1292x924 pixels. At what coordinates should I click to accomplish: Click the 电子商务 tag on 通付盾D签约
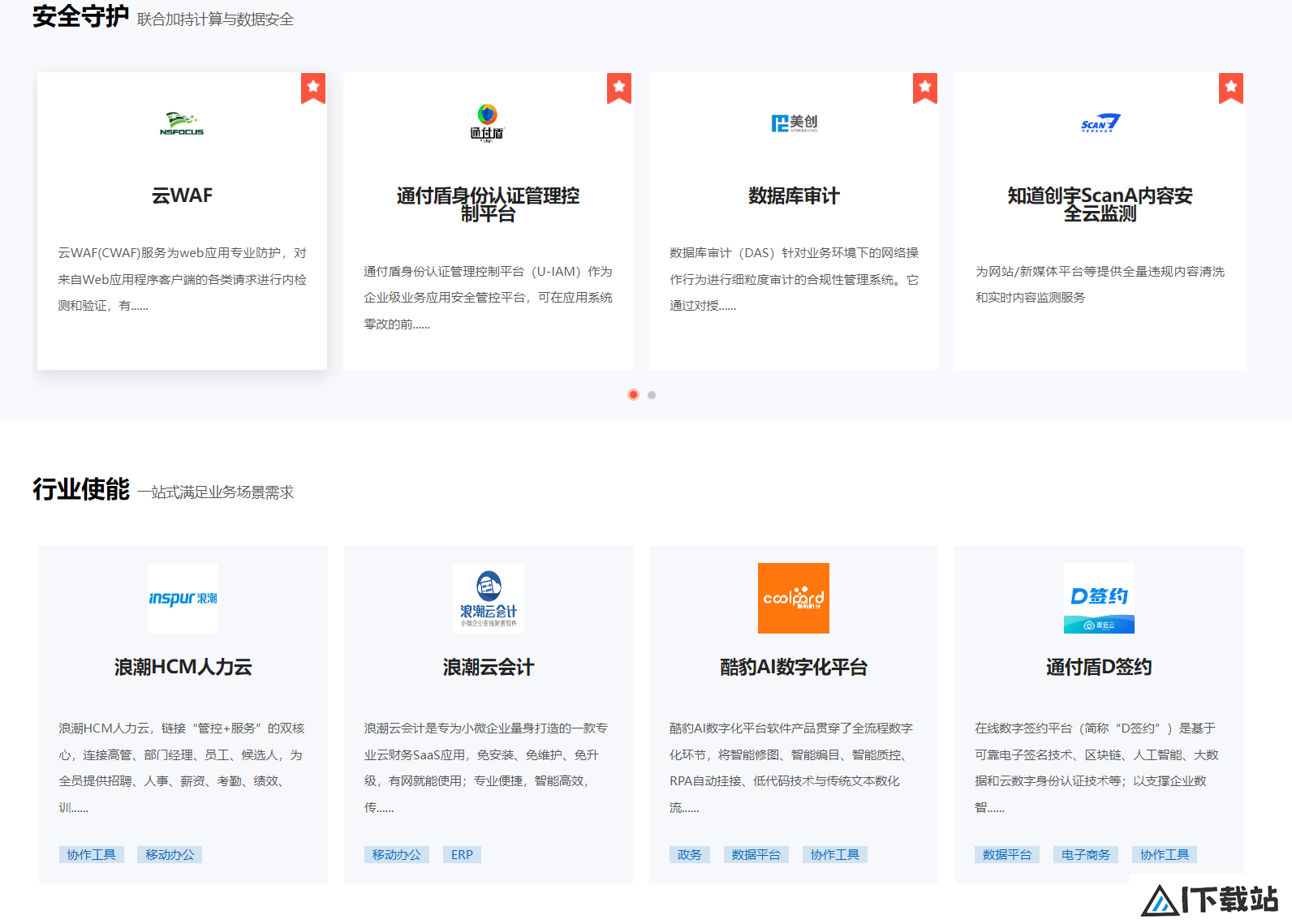coord(1086,854)
